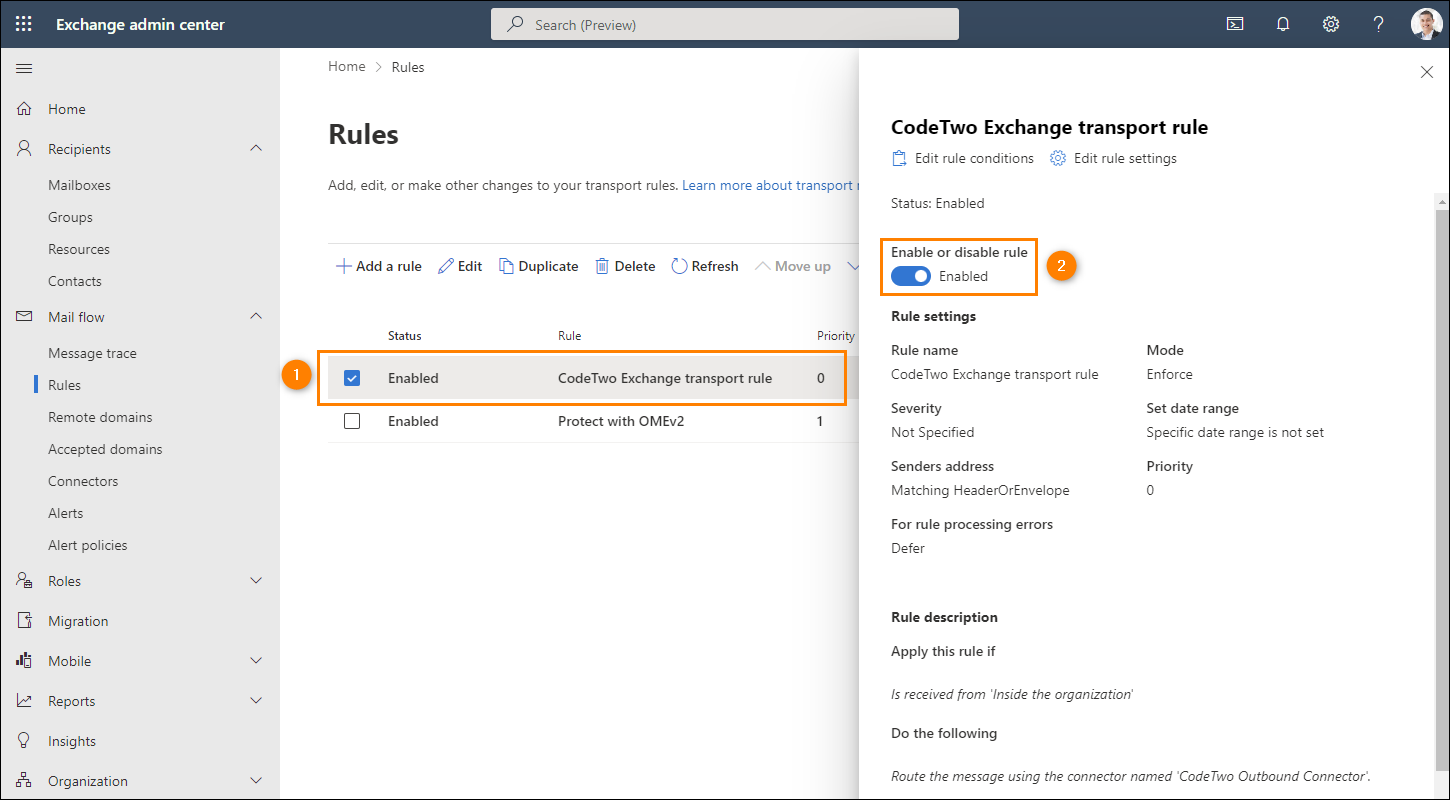This screenshot has width=1450, height=800.
Task: Sort by the Priority column header
Action: 836,336
